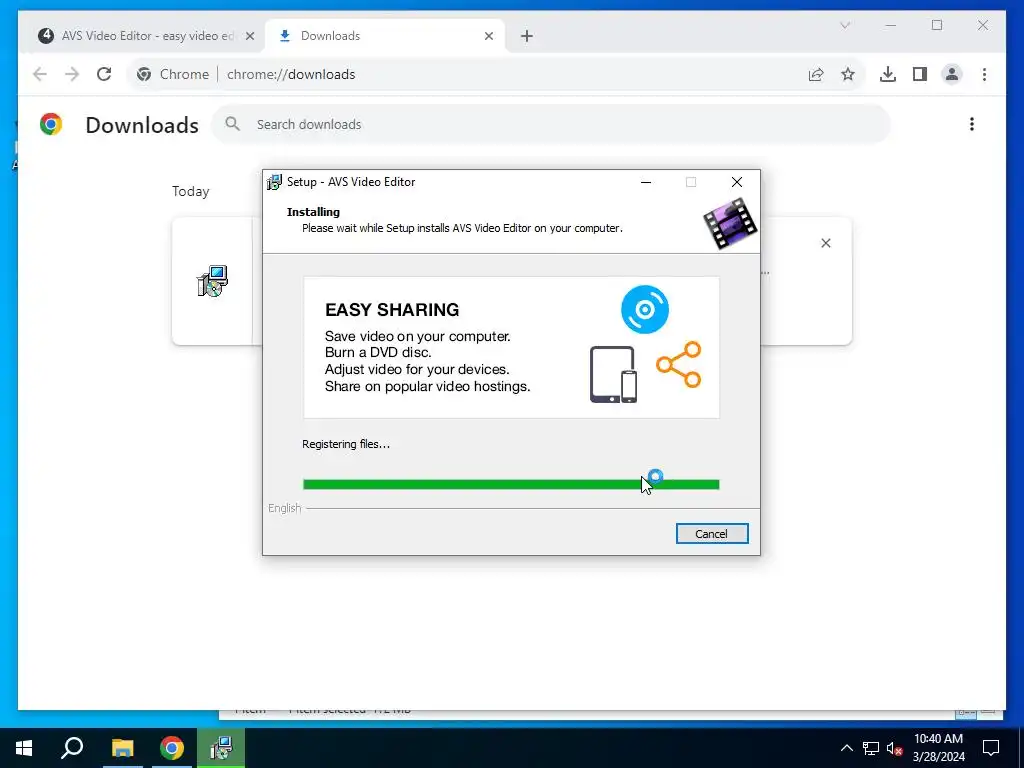
Task: Click the tablet and phone devices icon
Action: point(613,374)
